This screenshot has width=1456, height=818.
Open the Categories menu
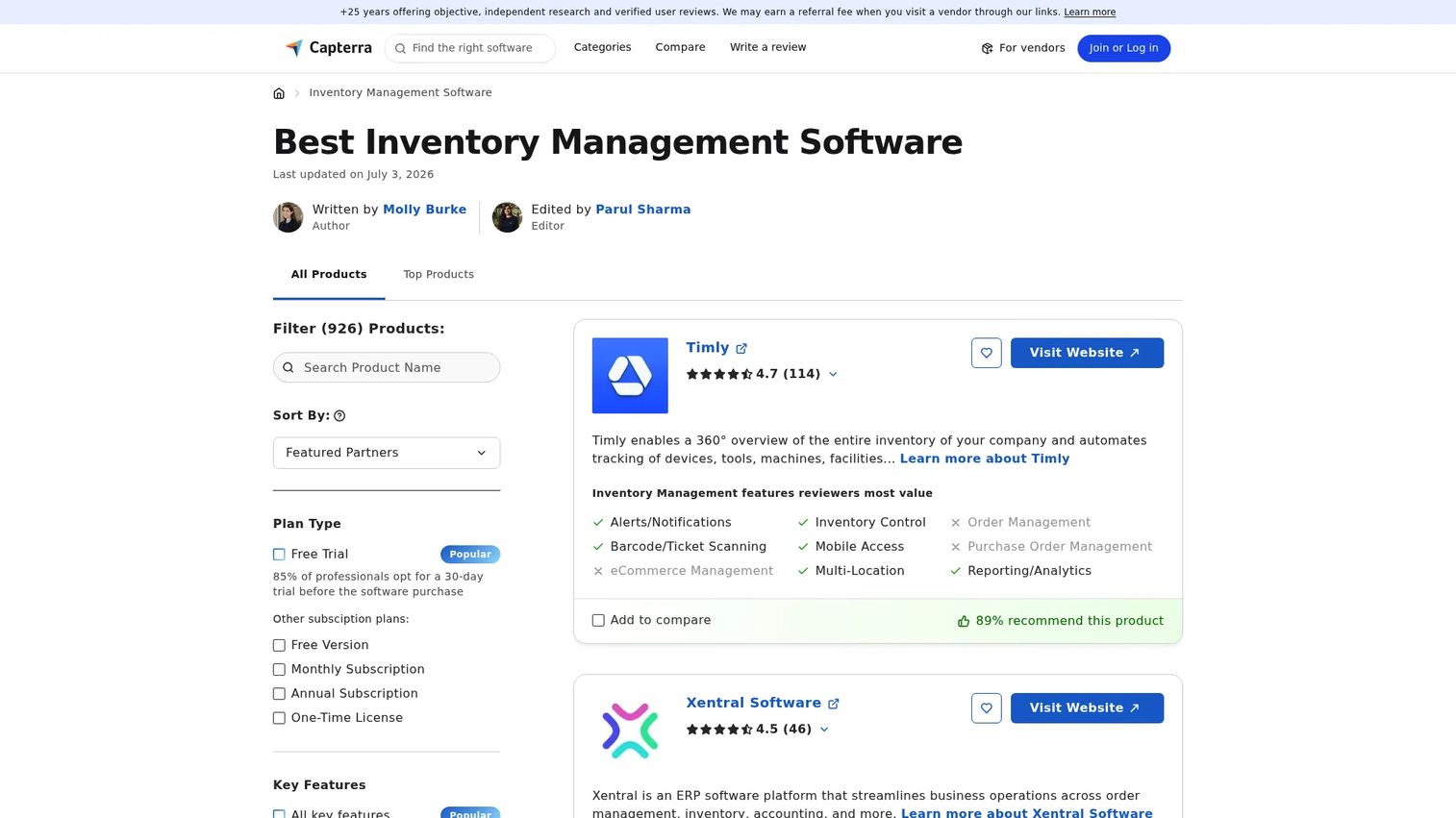coord(602,47)
